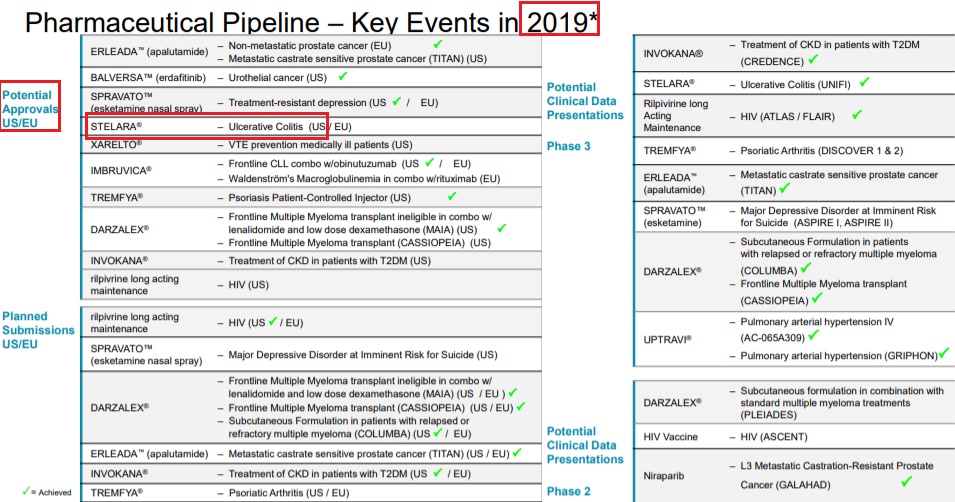Select the checkmark next to (AC-065A309)
Image resolution: width=955 pixels, height=502 pixels.
coord(813,335)
